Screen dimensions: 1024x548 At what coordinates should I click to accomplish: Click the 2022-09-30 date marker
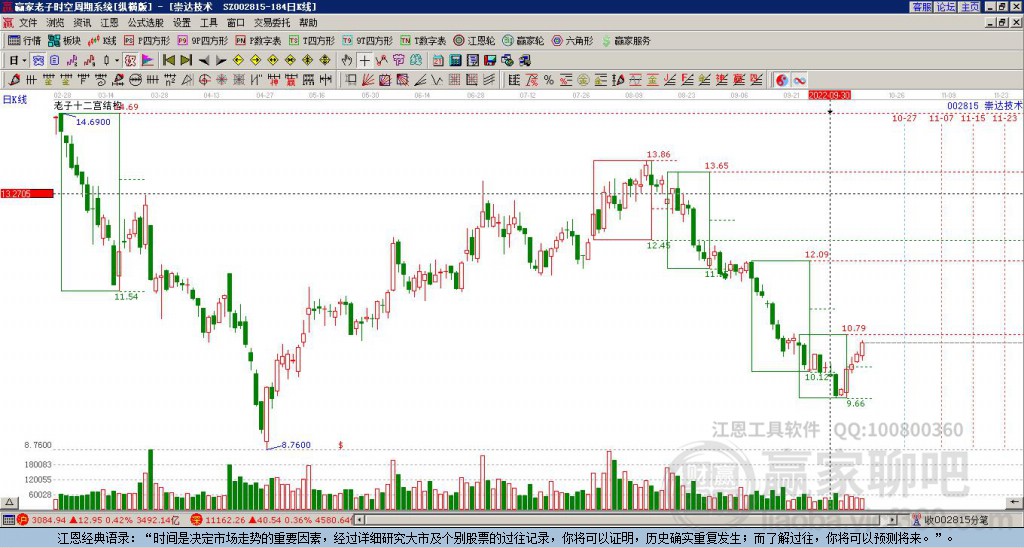coord(829,95)
